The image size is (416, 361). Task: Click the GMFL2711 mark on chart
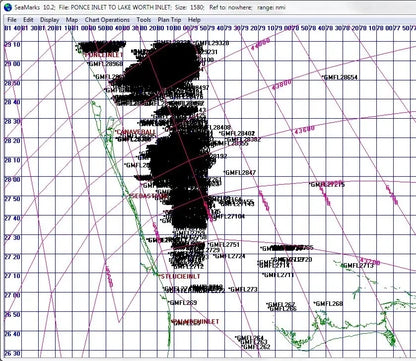(x=278, y=275)
